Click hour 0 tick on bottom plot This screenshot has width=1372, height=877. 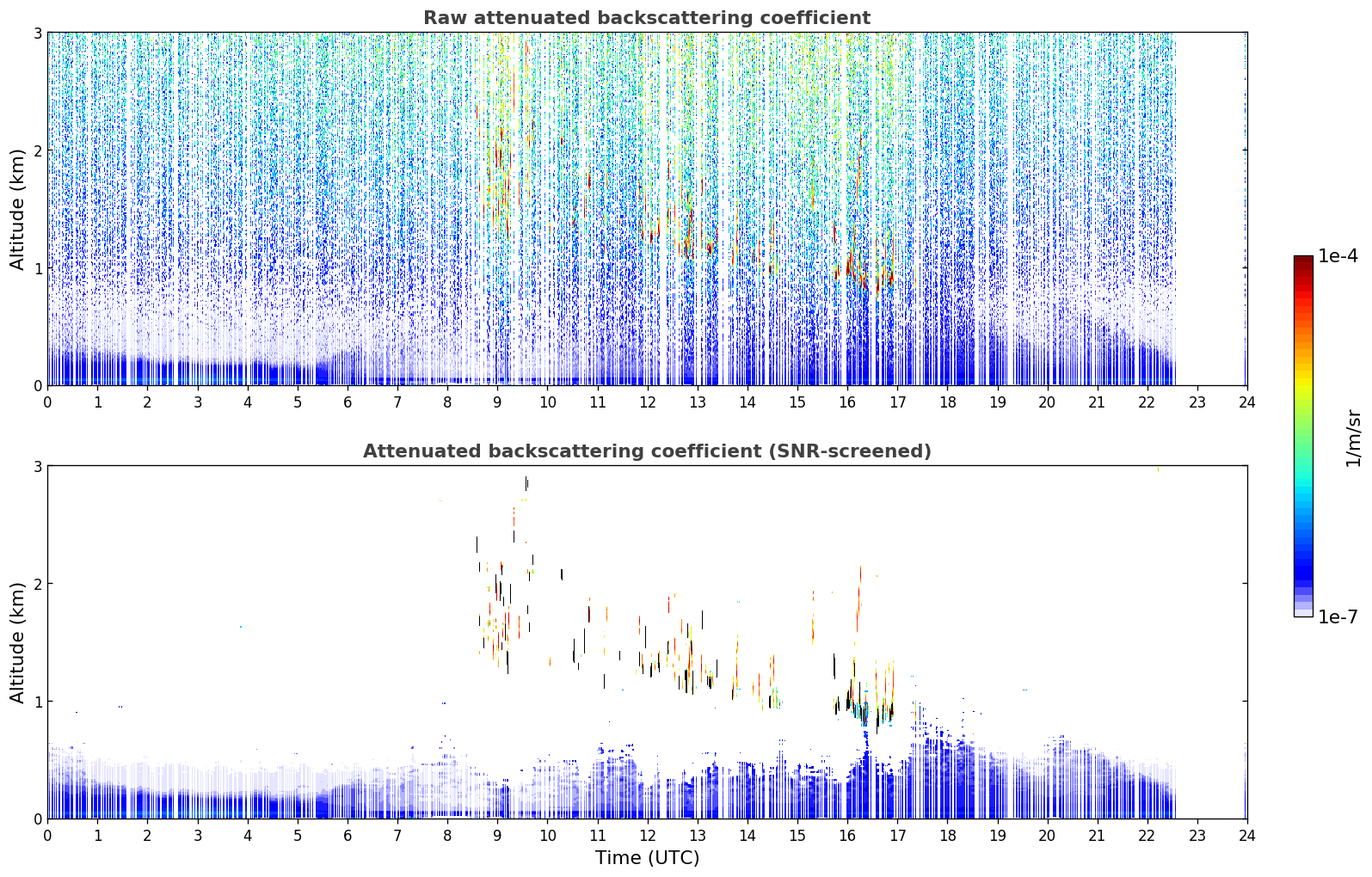(x=47, y=835)
